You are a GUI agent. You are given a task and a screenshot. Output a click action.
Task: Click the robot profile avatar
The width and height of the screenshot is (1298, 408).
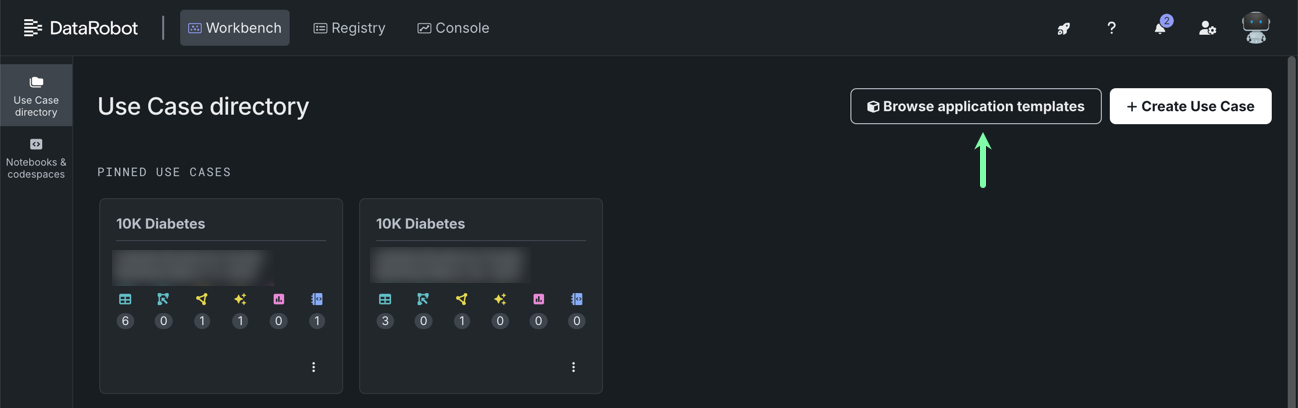tap(1255, 28)
